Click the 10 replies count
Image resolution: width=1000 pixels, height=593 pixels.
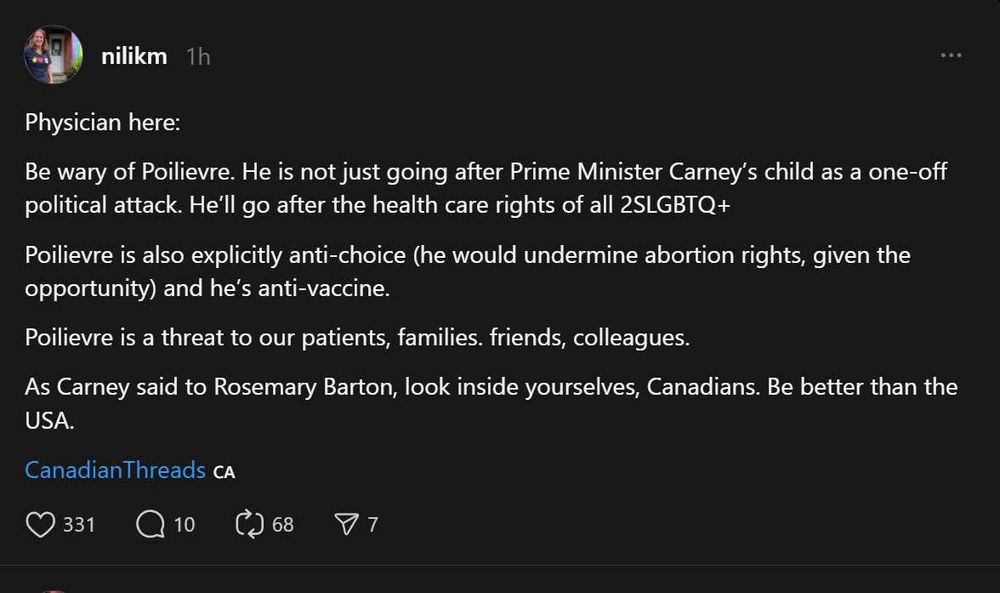(184, 524)
